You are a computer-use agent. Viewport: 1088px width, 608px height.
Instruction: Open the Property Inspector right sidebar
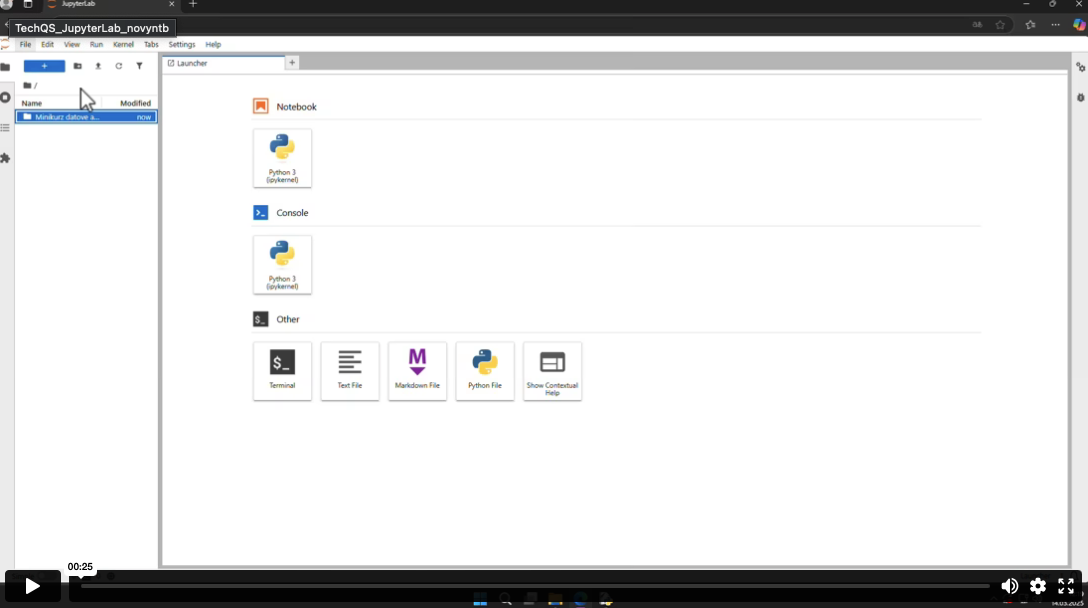[x=1080, y=67]
